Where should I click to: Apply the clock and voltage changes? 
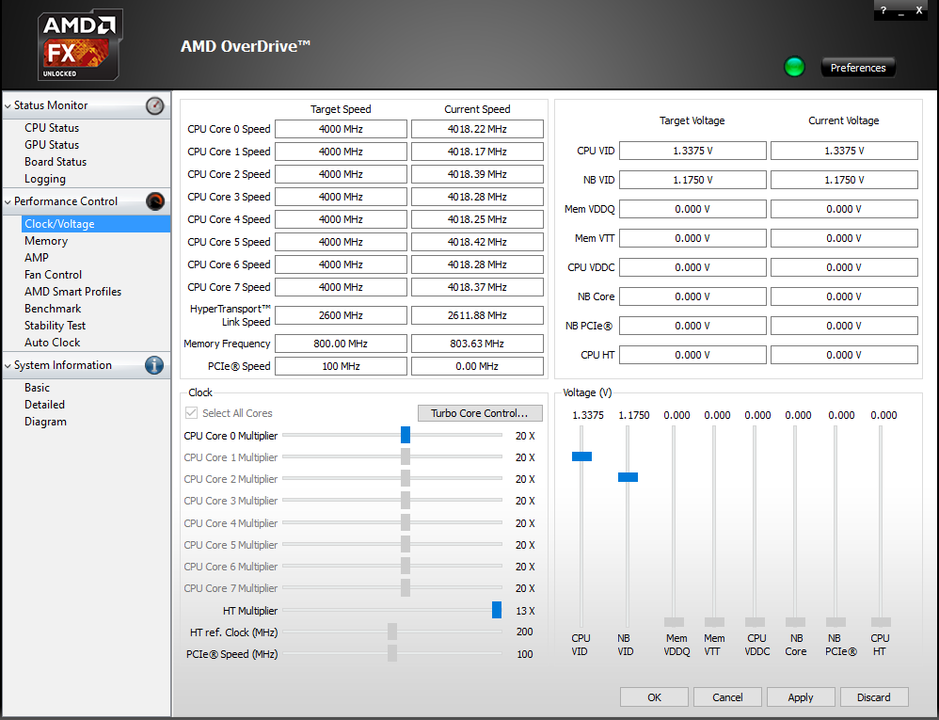tap(800, 697)
